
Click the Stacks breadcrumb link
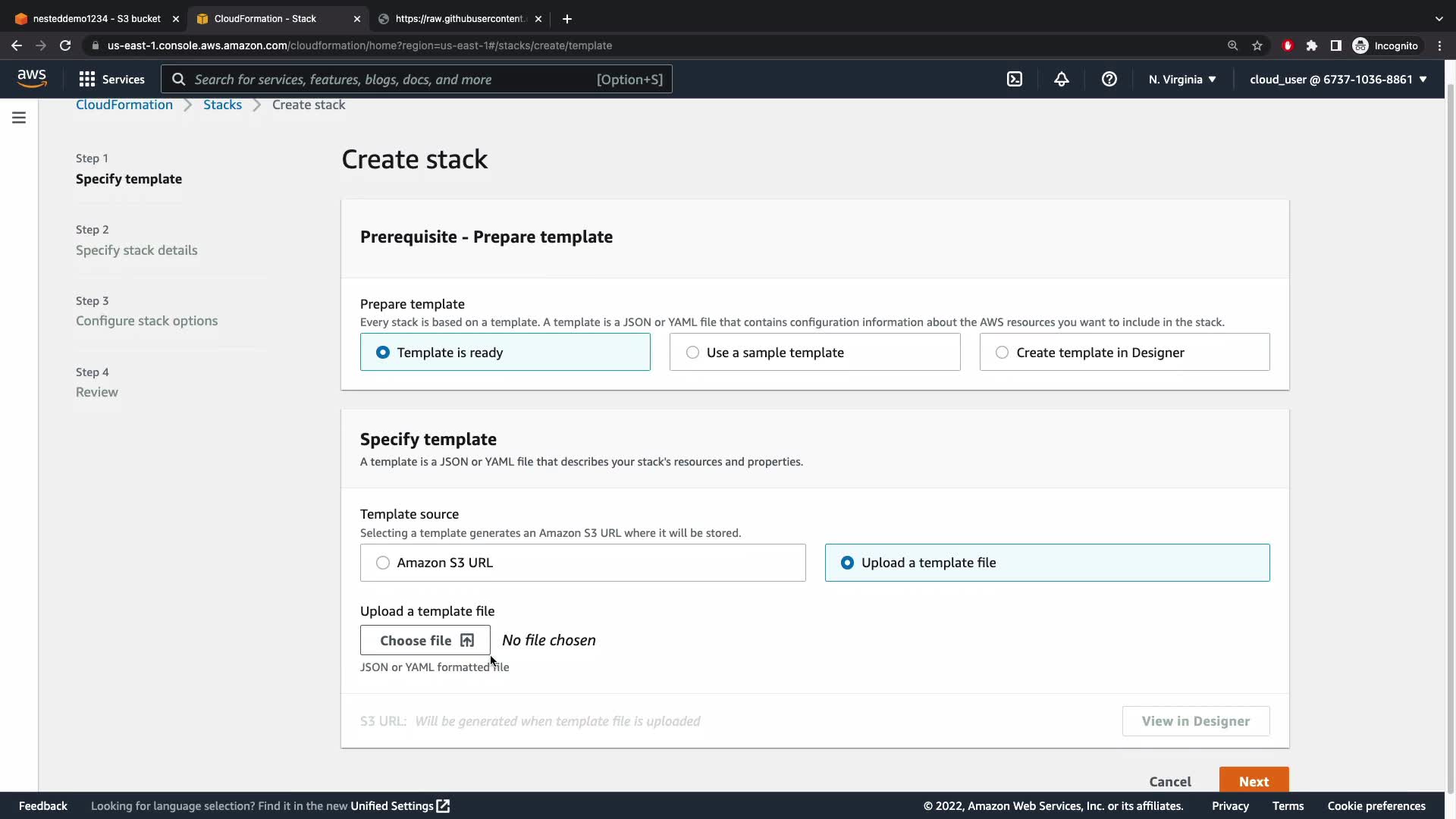pos(222,105)
